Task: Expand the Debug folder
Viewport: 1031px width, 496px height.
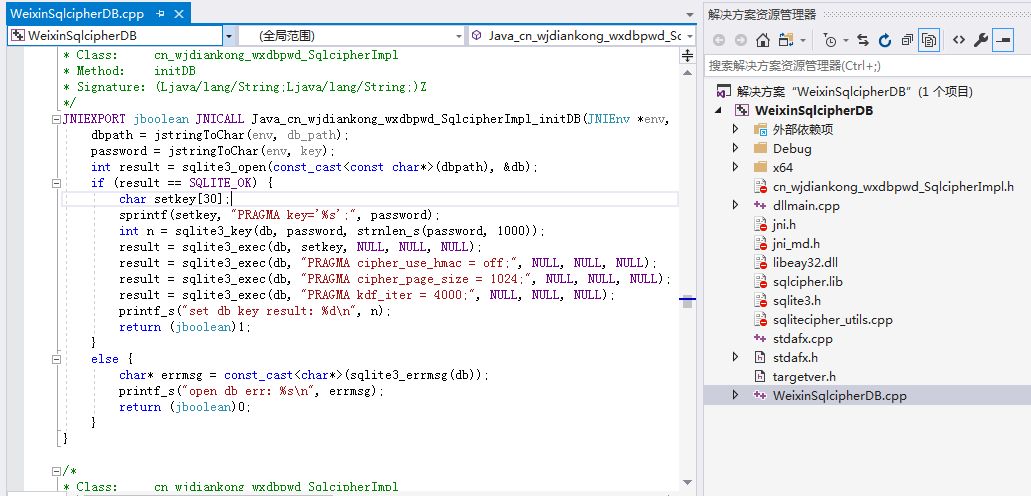Action: [736, 148]
